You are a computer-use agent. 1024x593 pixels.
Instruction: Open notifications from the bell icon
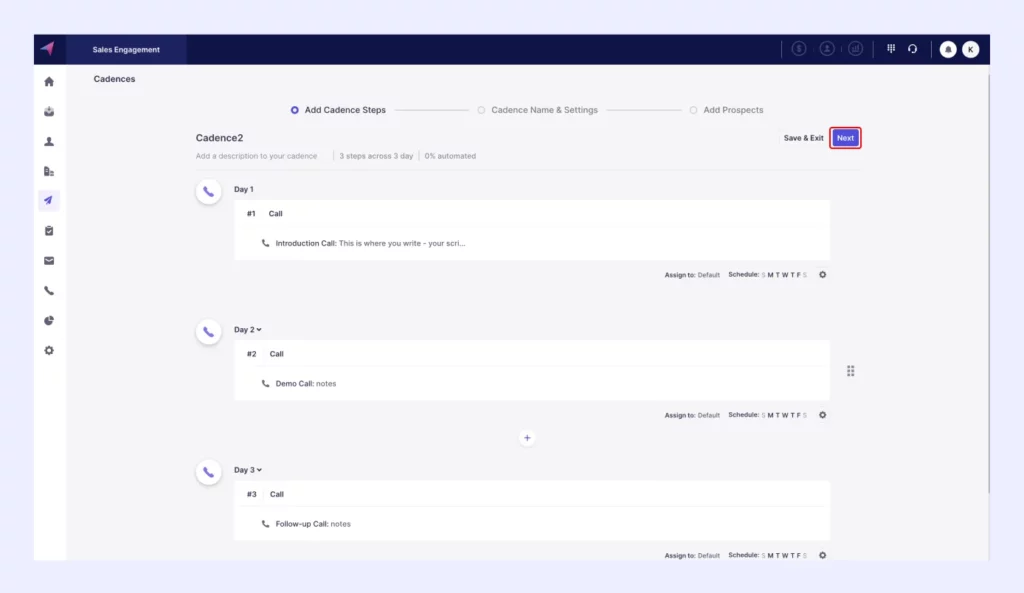(x=947, y=48)
